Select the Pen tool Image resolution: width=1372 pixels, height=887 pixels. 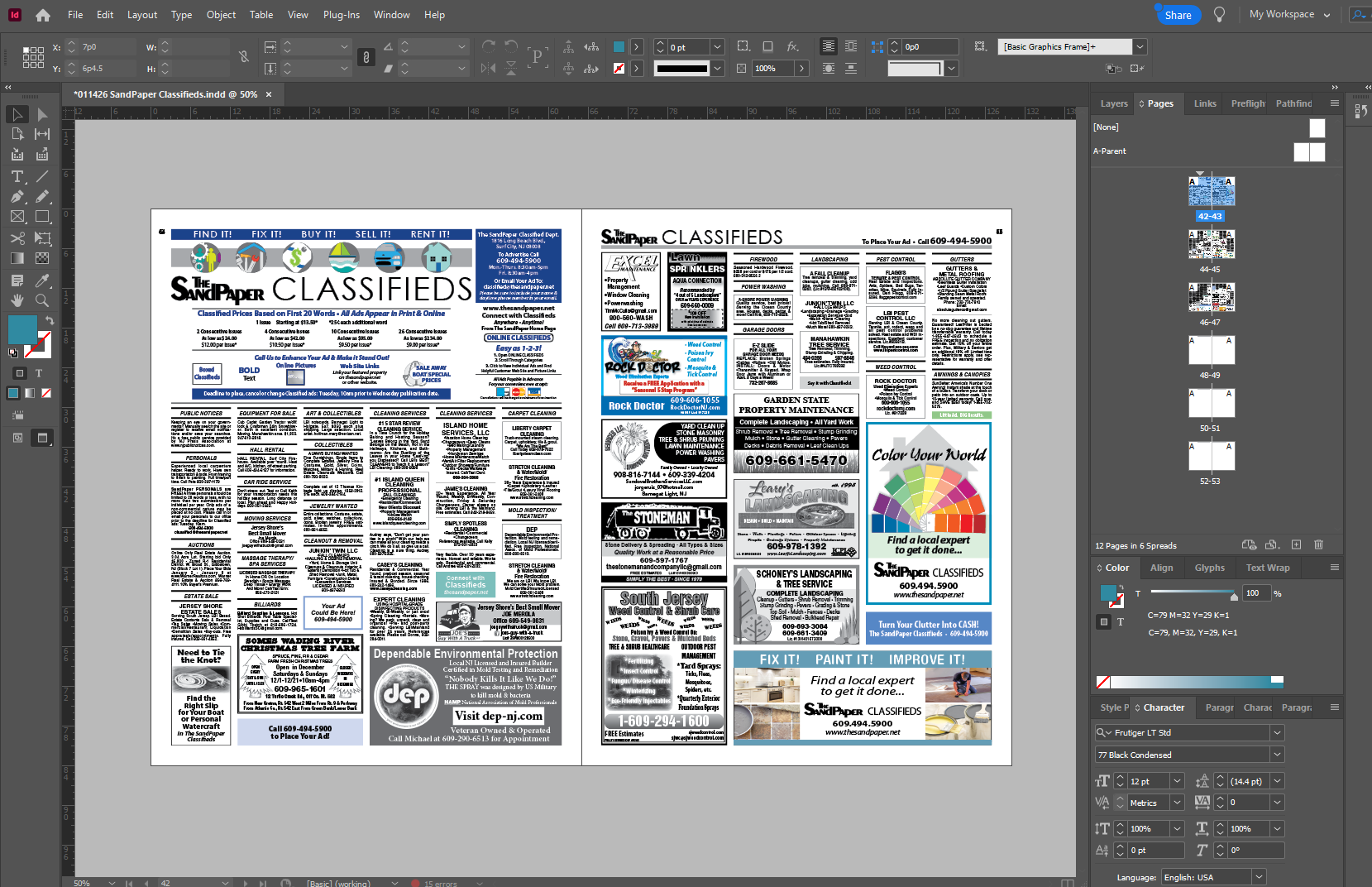pos(17,197)
